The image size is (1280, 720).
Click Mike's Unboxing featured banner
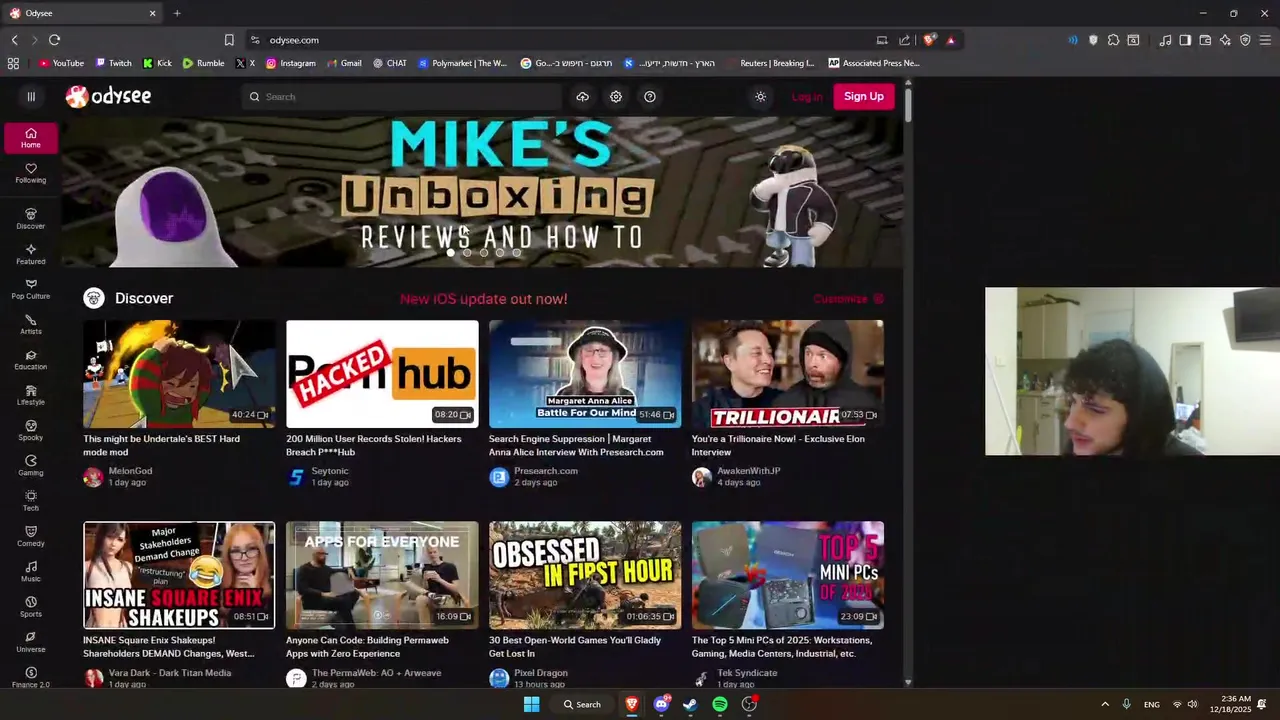click(482, 192)
